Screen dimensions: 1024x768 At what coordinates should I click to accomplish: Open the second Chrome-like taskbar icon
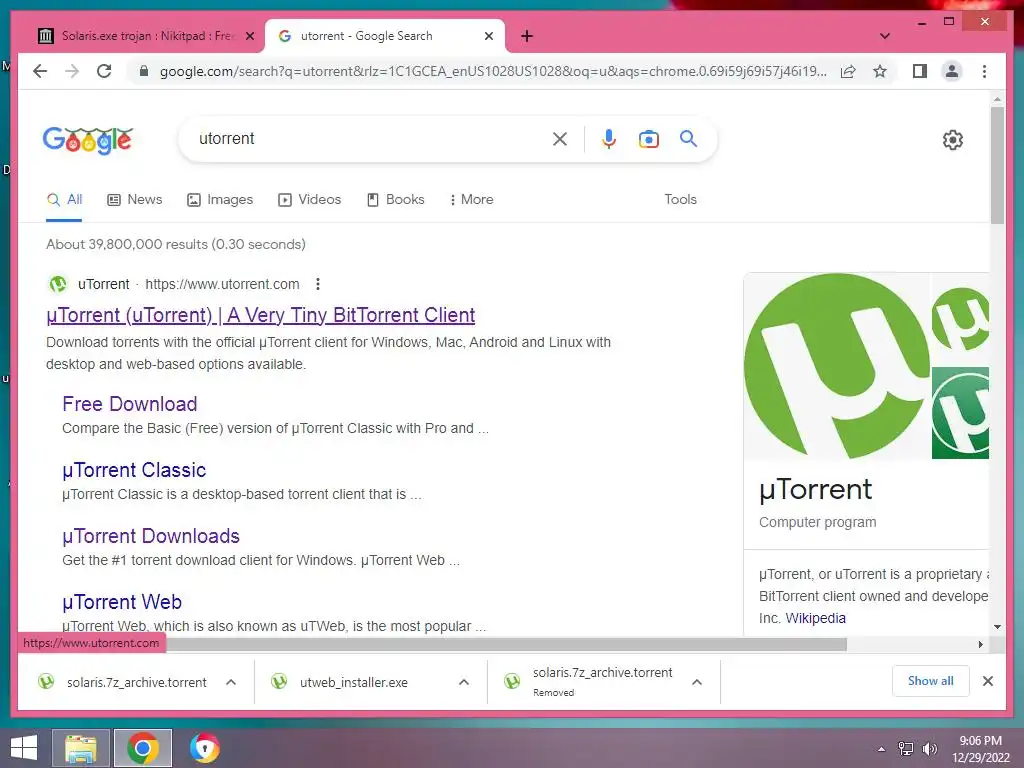204,748
